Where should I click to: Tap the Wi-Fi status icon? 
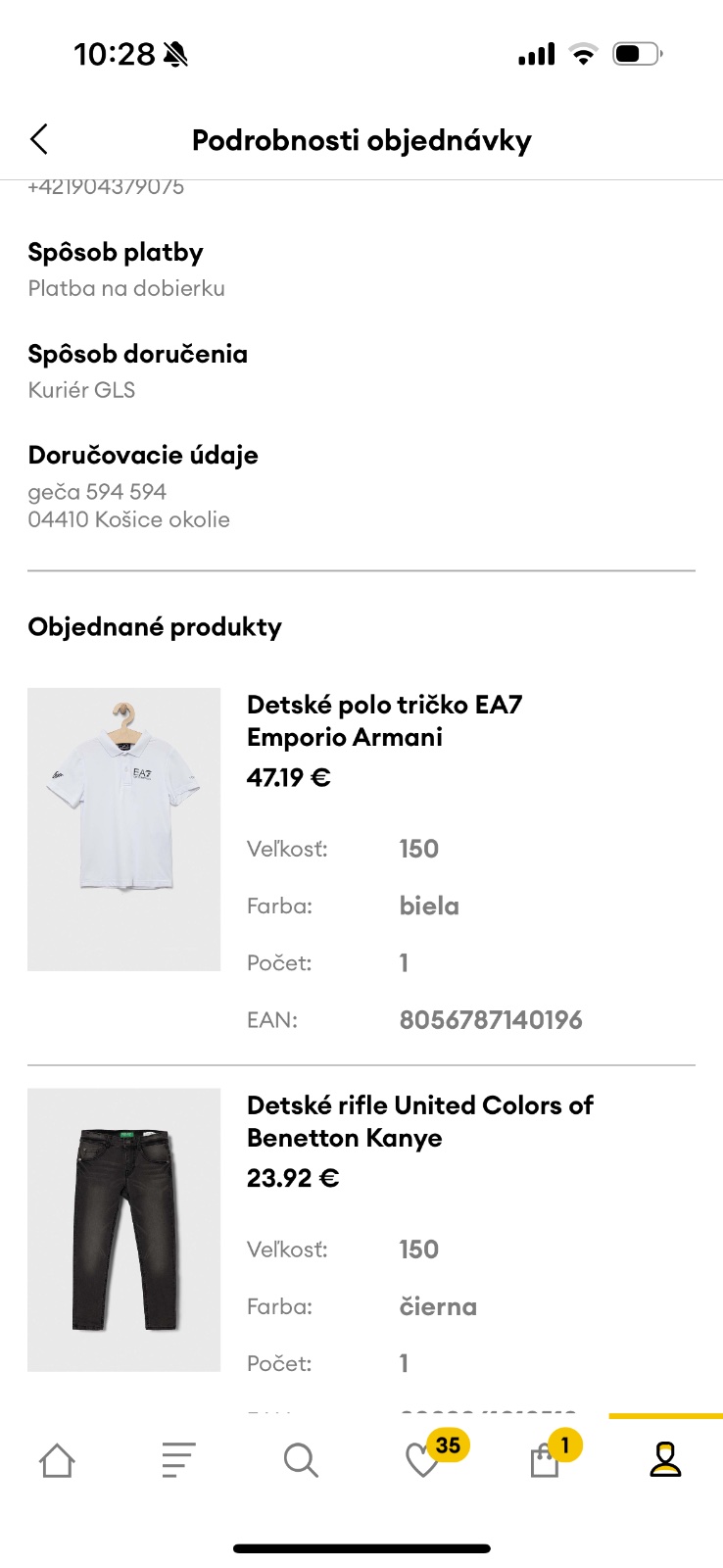(584, 55)
